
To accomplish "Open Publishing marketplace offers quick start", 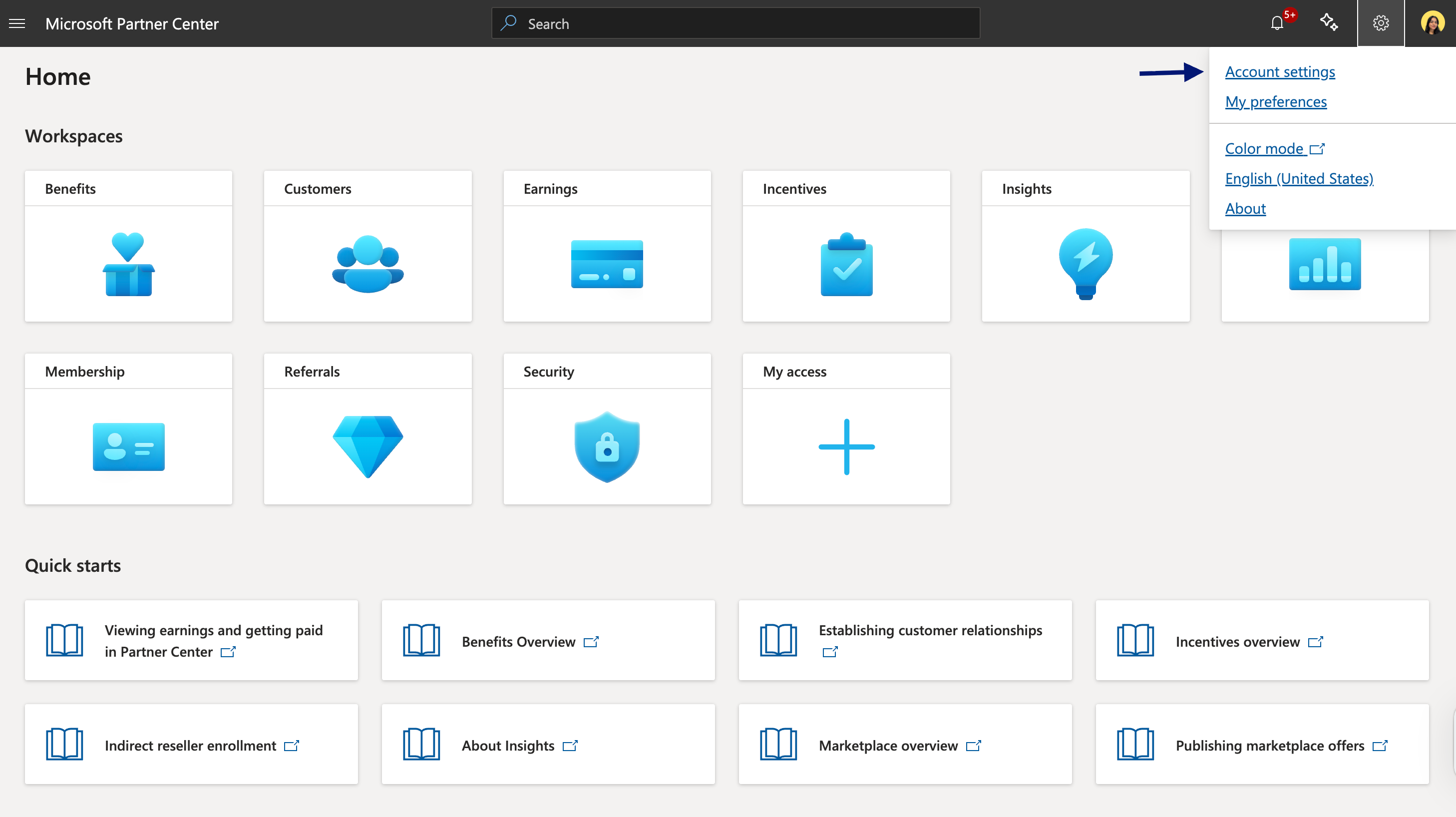I will point(1262,744).
